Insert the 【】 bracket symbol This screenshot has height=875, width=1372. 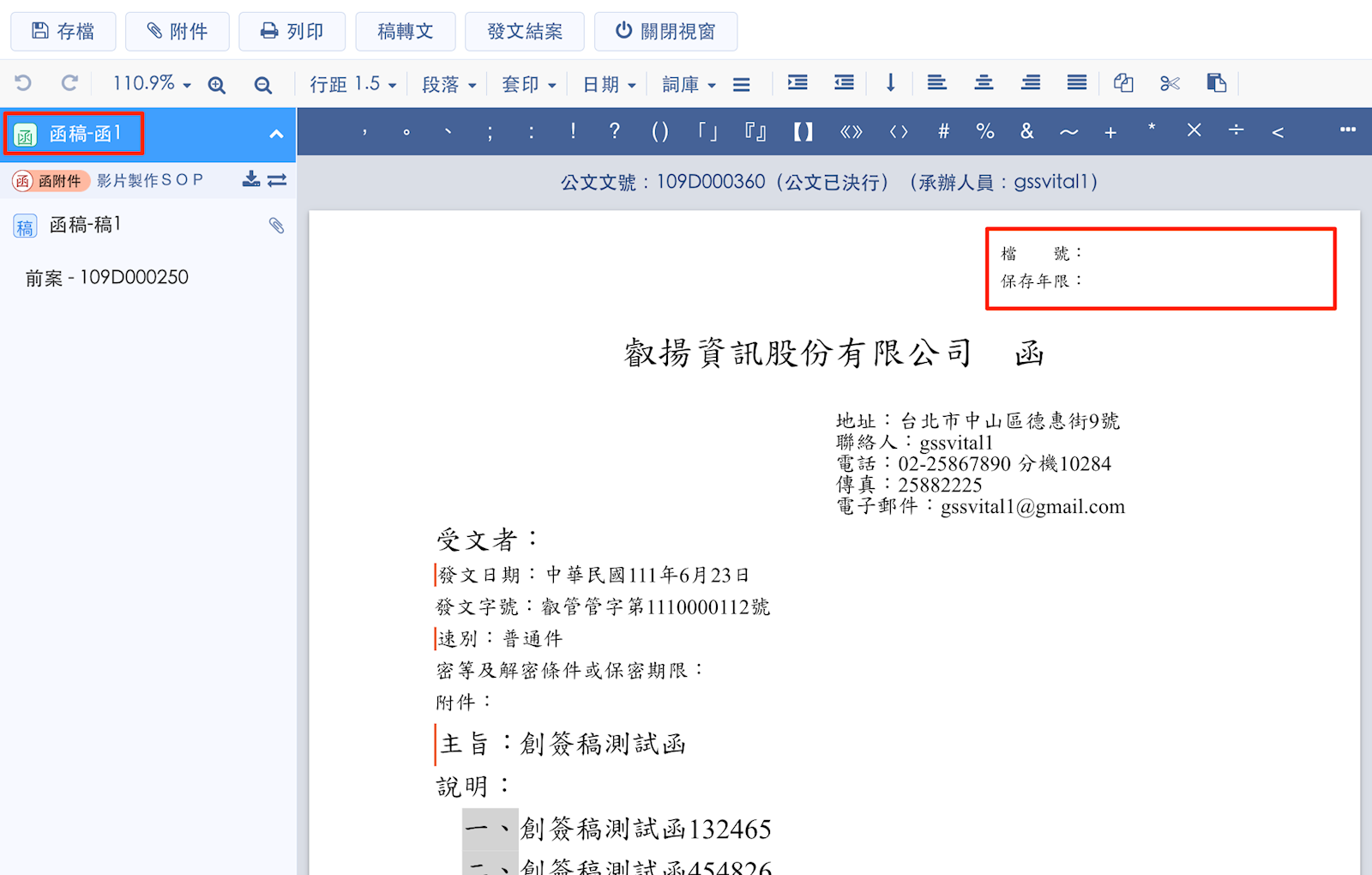click(x=803, y=131)
